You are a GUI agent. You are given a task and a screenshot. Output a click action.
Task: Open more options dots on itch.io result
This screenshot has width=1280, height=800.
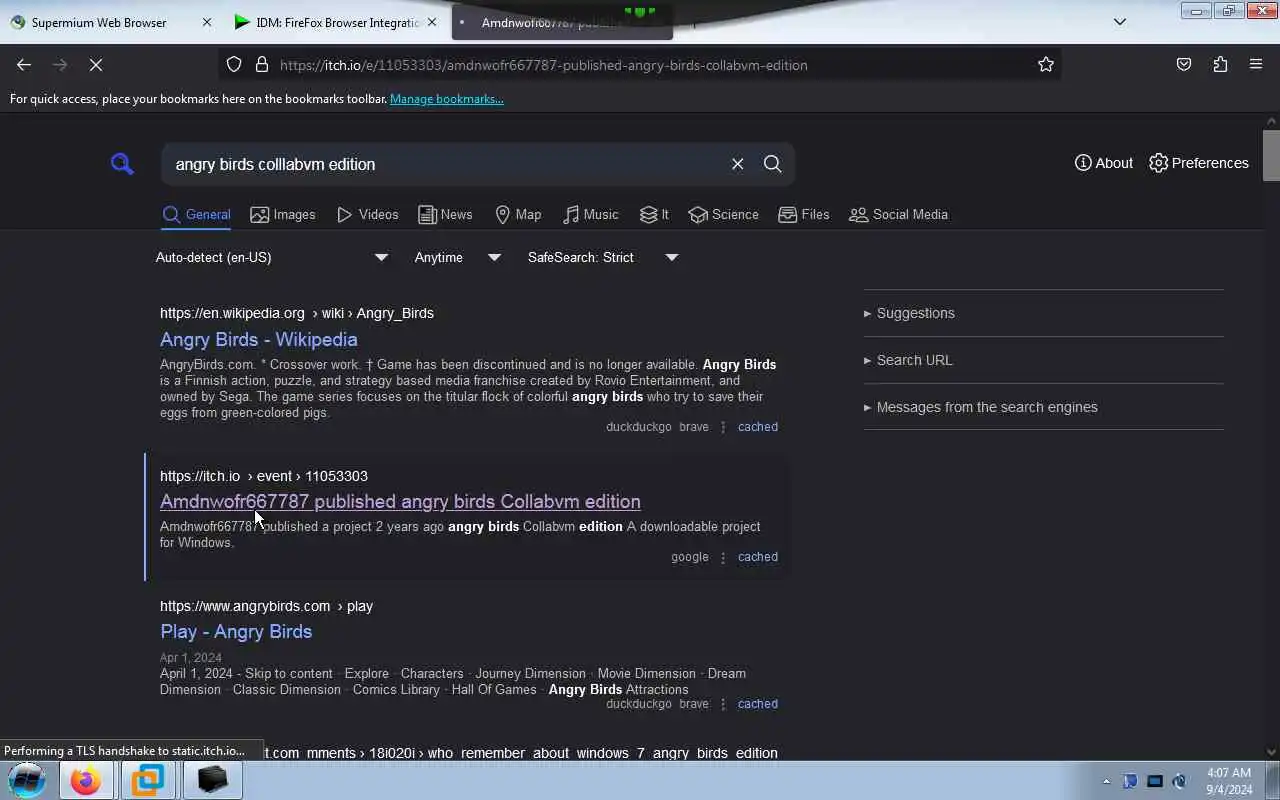pos(723,557)
